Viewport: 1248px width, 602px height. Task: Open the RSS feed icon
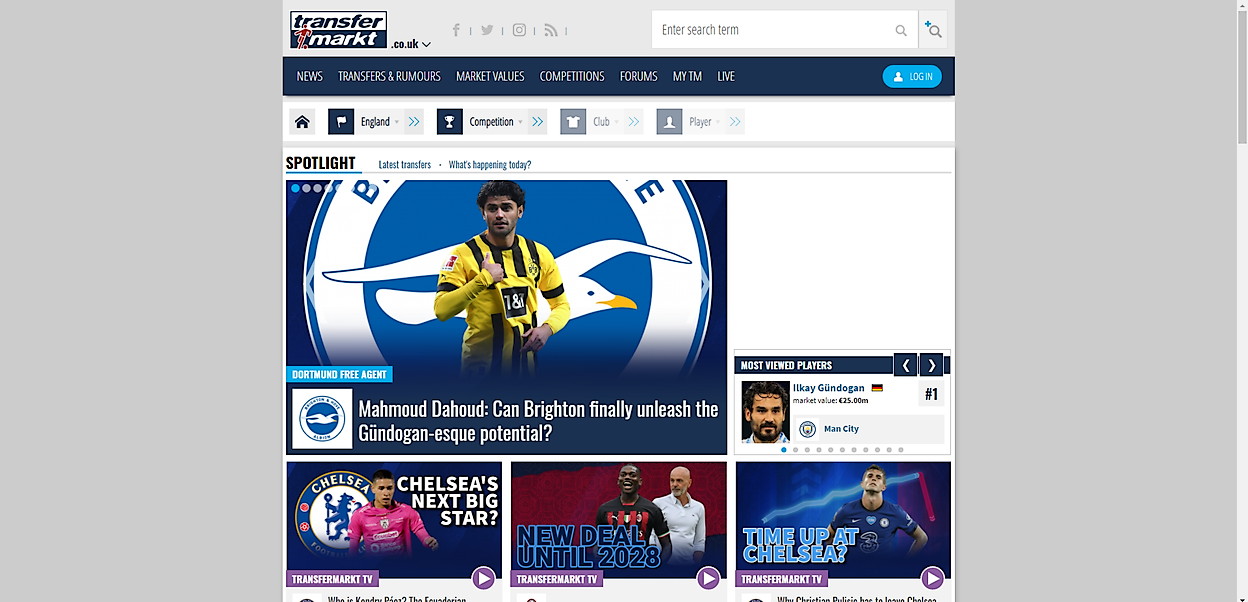[x=551, y=30]
